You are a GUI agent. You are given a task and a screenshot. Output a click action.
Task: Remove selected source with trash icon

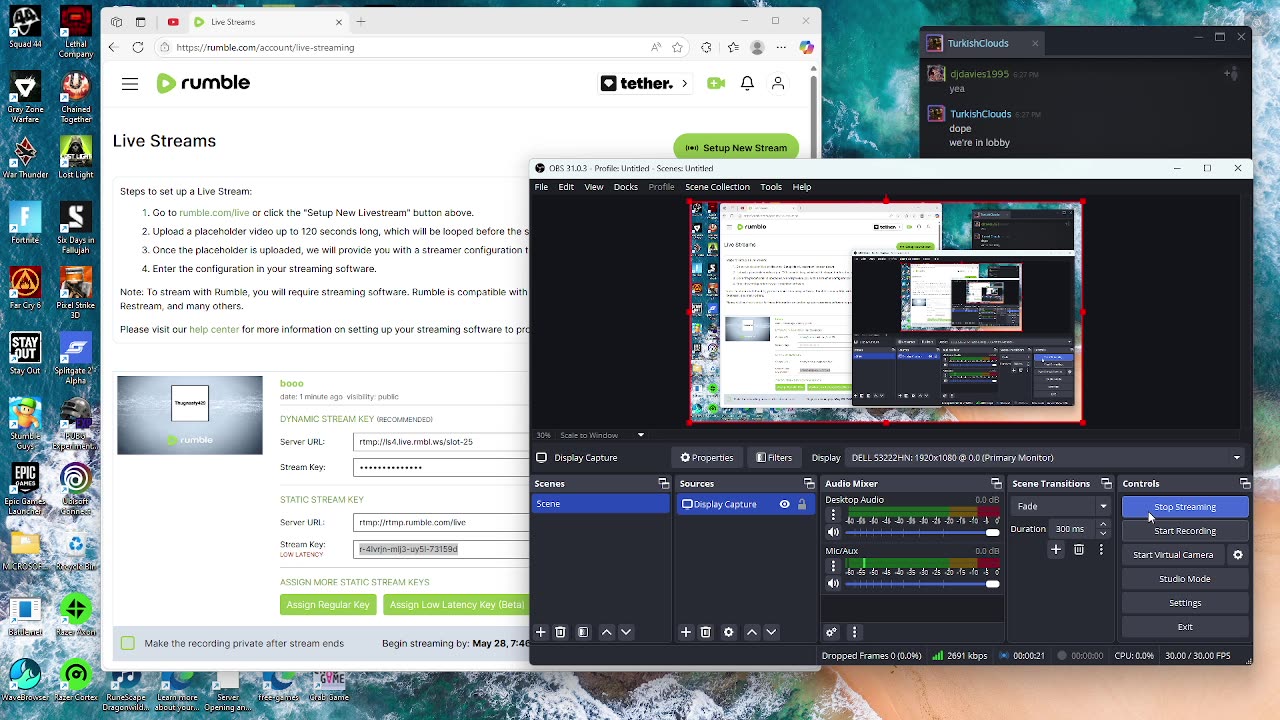[x=705, y=632]
